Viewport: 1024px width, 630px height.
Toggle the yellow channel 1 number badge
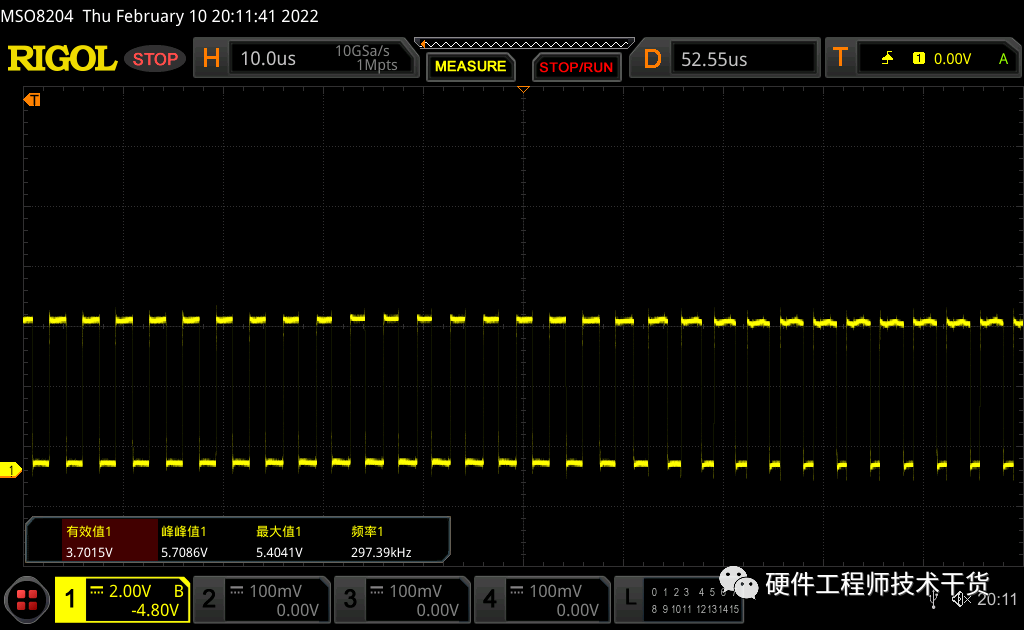click(x=71, y=600)
